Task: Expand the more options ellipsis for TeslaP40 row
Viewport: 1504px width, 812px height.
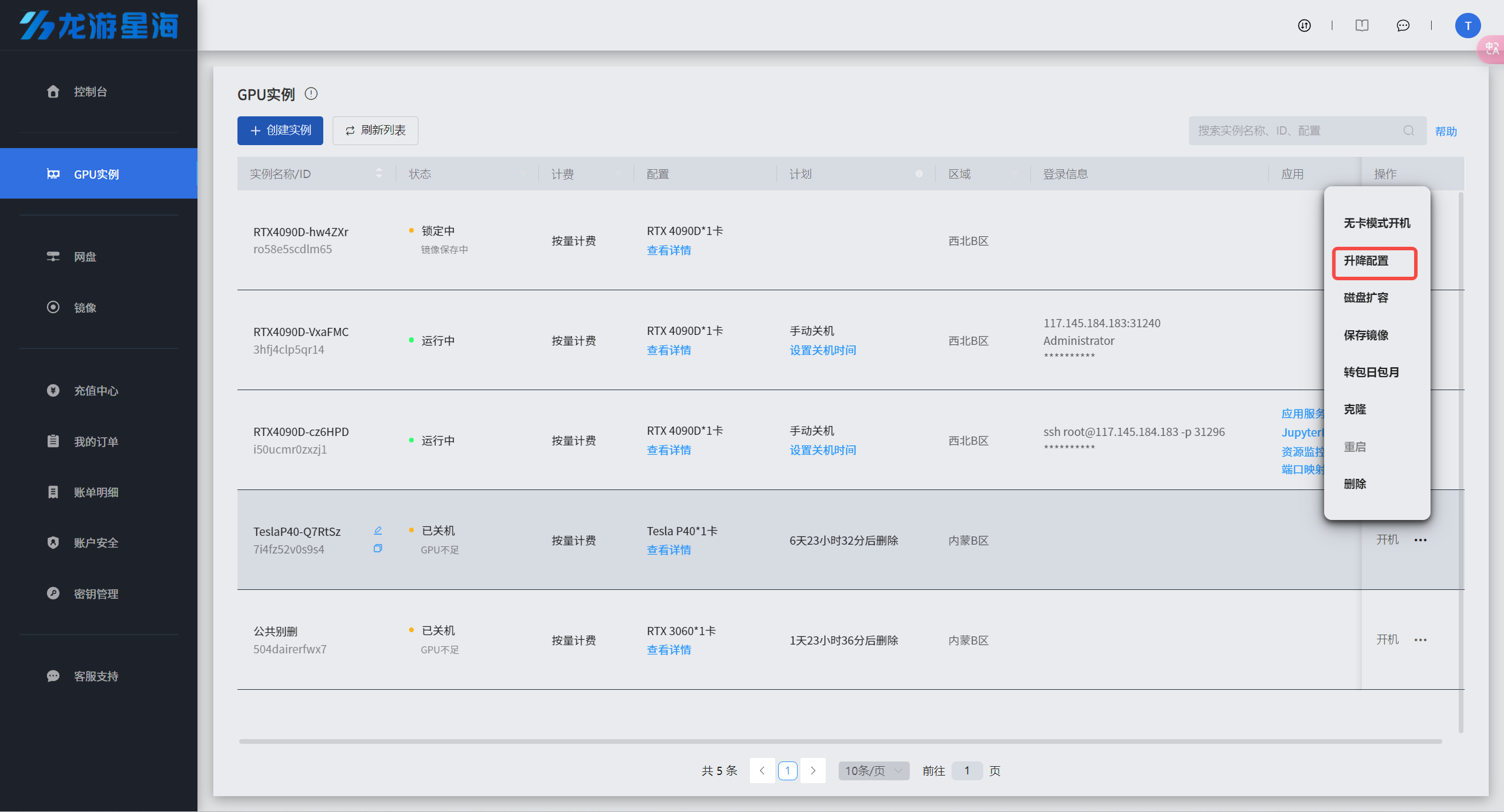Action: click(x=1421, y=540)
